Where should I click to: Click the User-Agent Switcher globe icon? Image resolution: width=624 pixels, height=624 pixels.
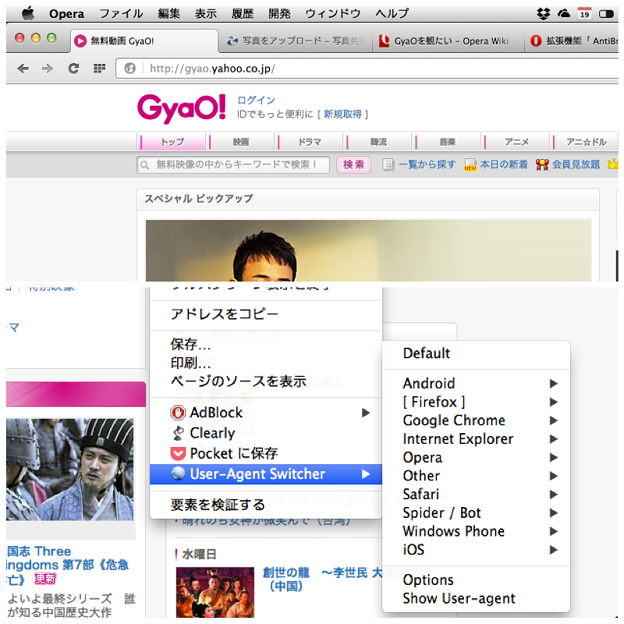pos(178,474)
